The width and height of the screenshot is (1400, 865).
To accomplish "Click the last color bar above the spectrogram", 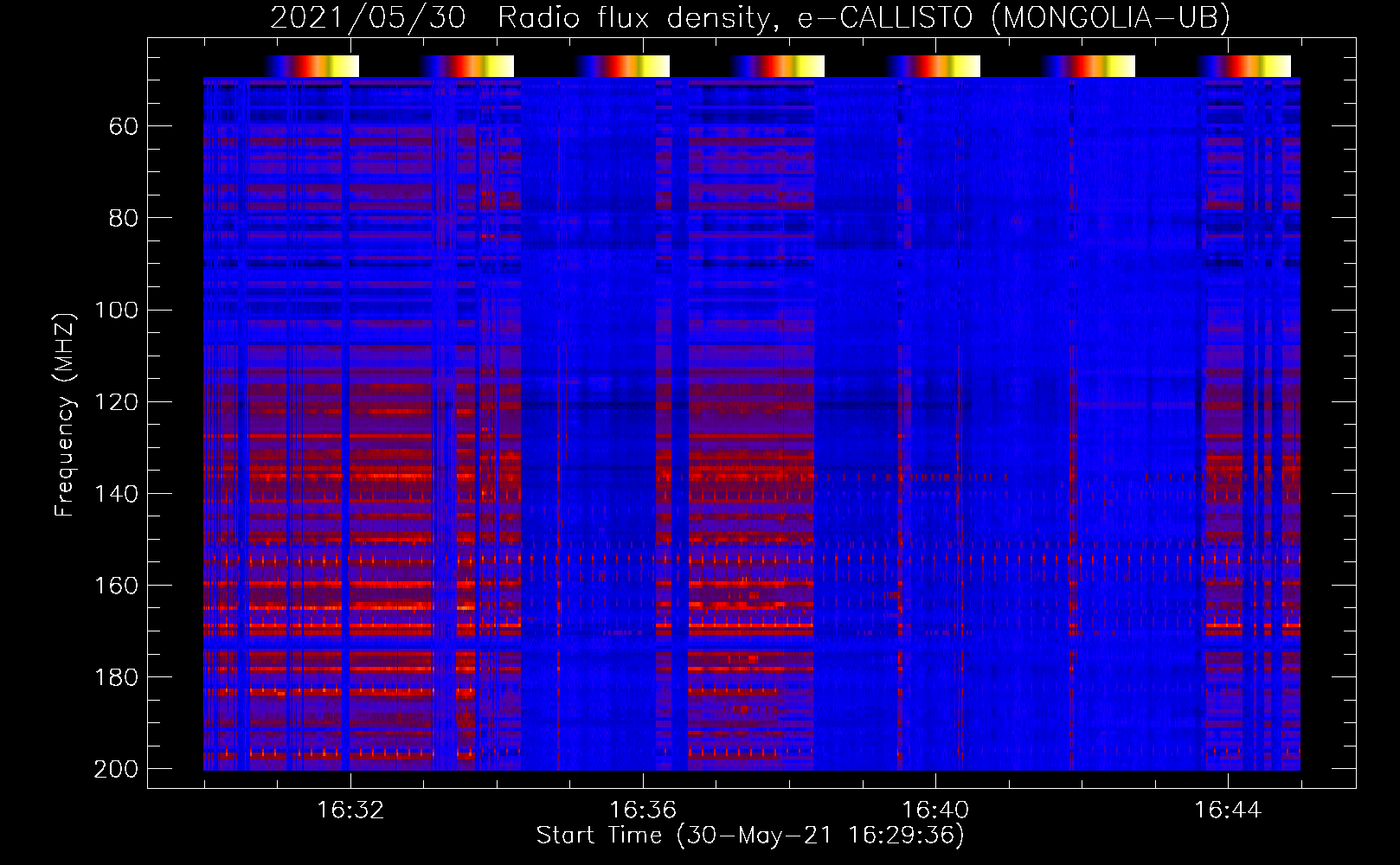I will 1243,66.
